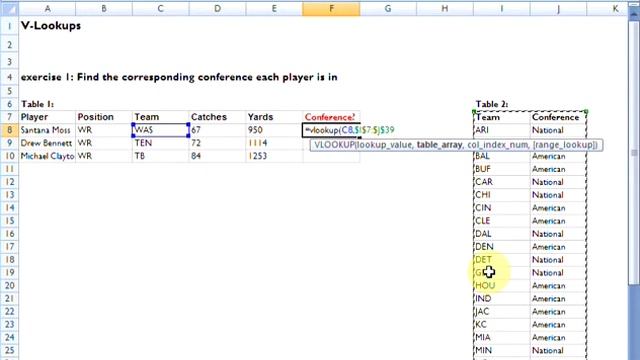Select the JAC team cell

coord(502,312)
